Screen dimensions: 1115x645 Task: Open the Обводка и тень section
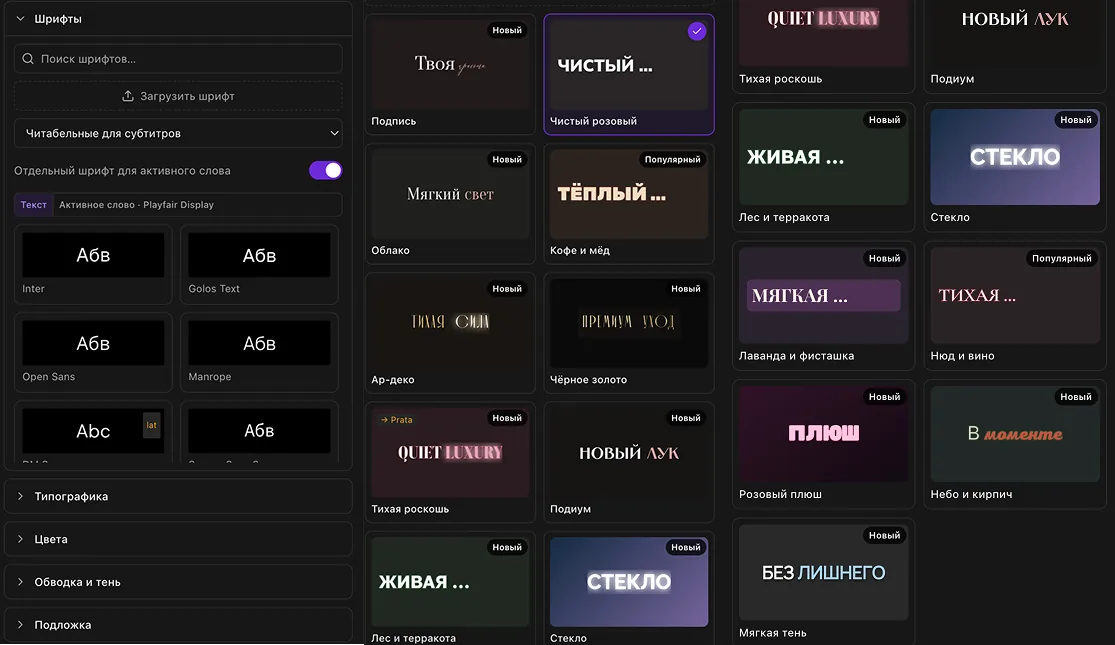(178, 582)
